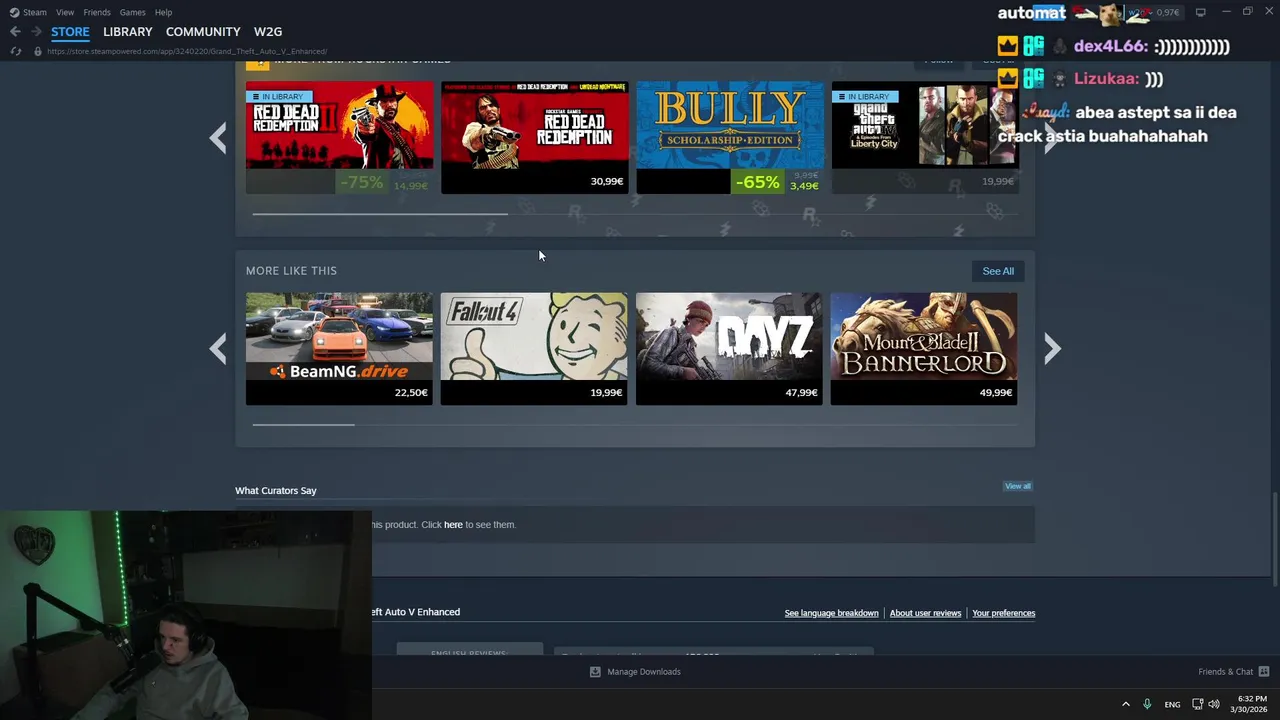Open Red Dead Redemption II game card

340,138
